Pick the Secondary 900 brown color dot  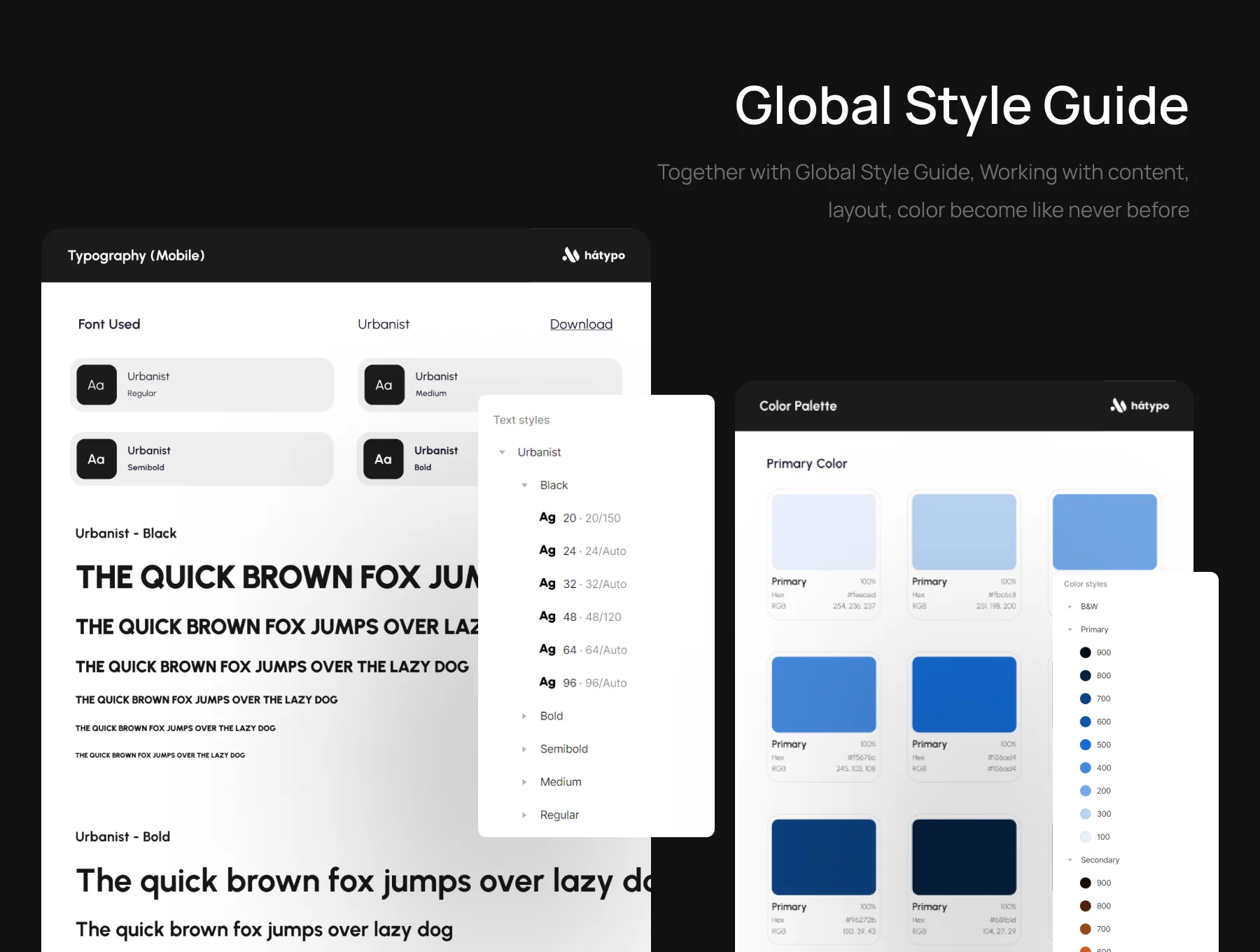pyautogui.click(x=1086, y=883)
